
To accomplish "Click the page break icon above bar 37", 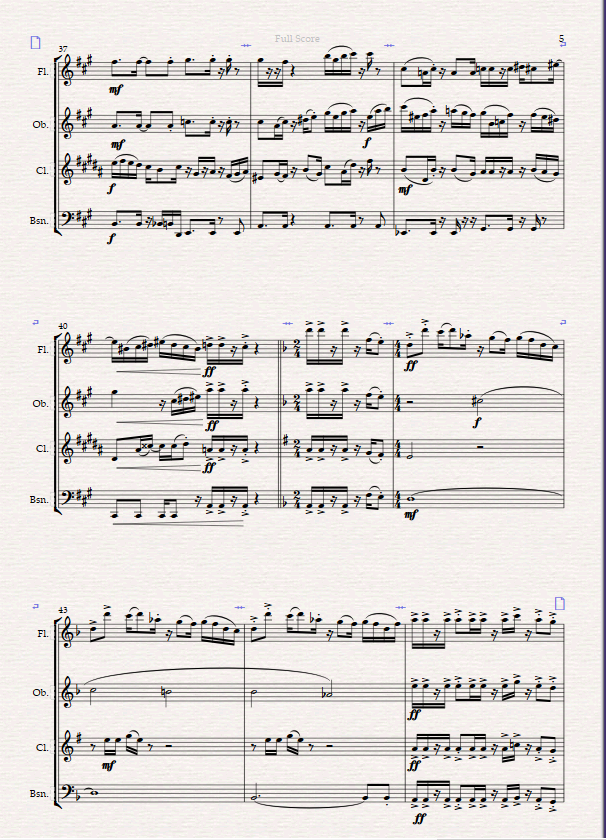I will tap(35, 42).
